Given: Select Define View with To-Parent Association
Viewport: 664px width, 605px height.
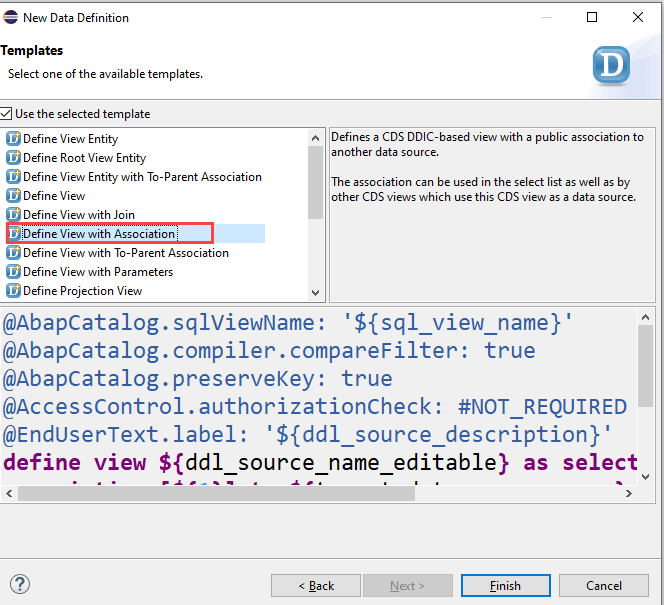Looking at the screenshot, I should 125,253.
